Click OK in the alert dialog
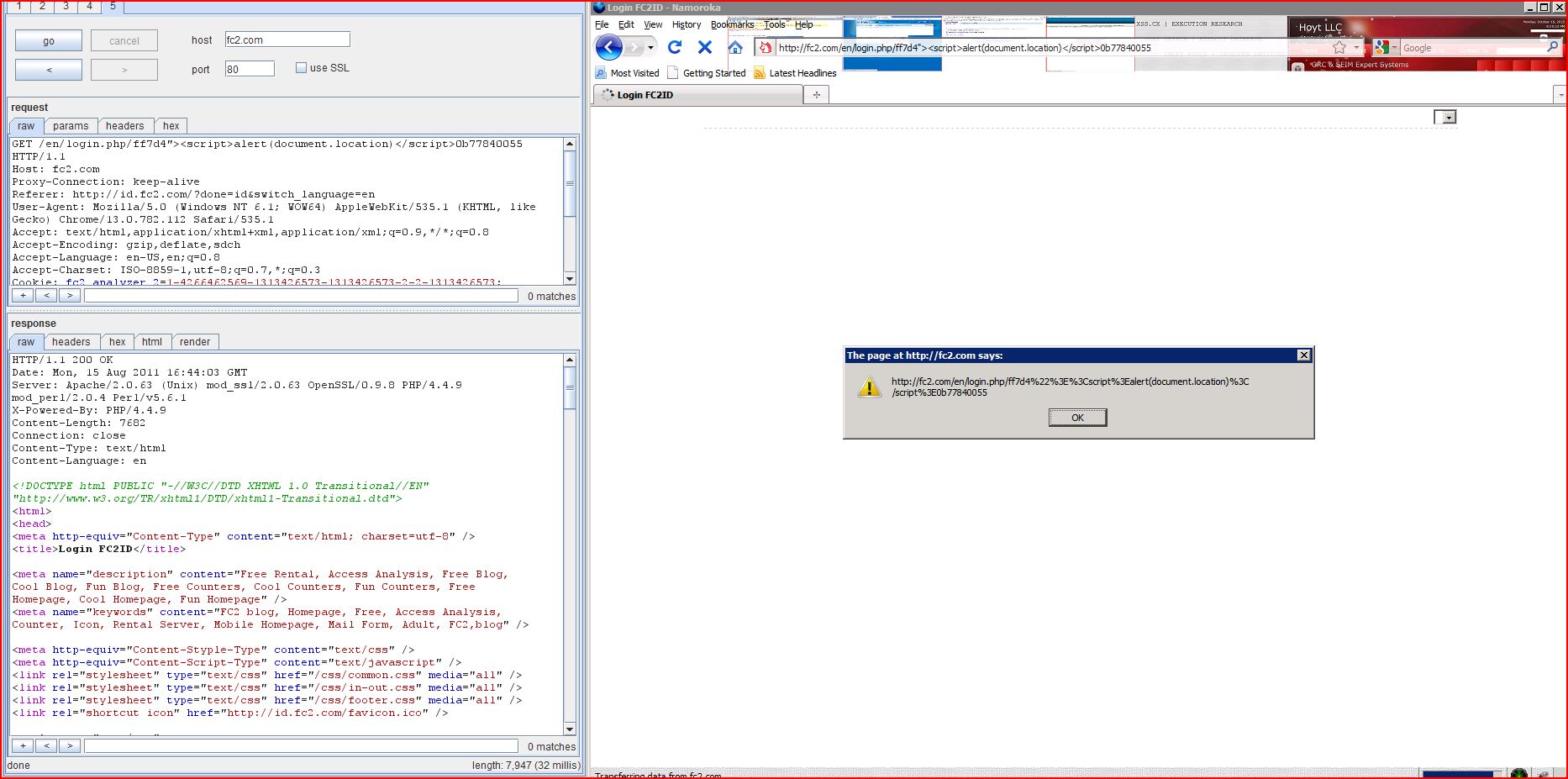This screenshot has height=779, width=1568. click(1077, 418)
